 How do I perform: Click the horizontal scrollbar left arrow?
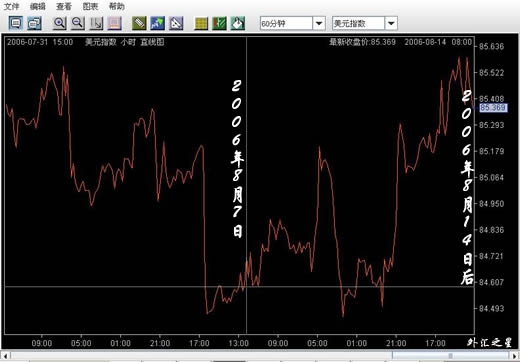(5, 355)
